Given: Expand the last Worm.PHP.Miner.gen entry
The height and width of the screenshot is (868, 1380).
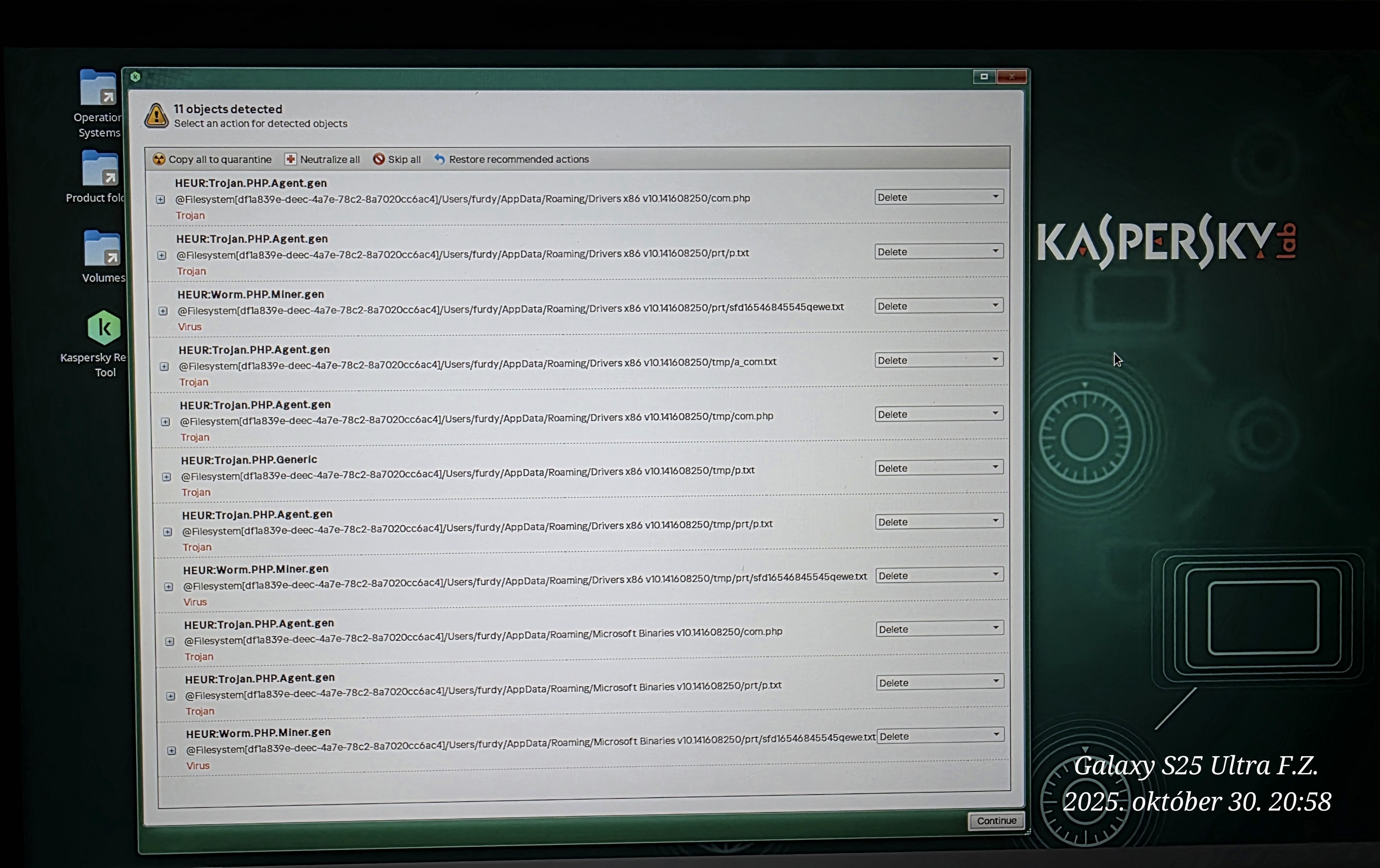Looking at the screenshot, I should click(172, 750).
